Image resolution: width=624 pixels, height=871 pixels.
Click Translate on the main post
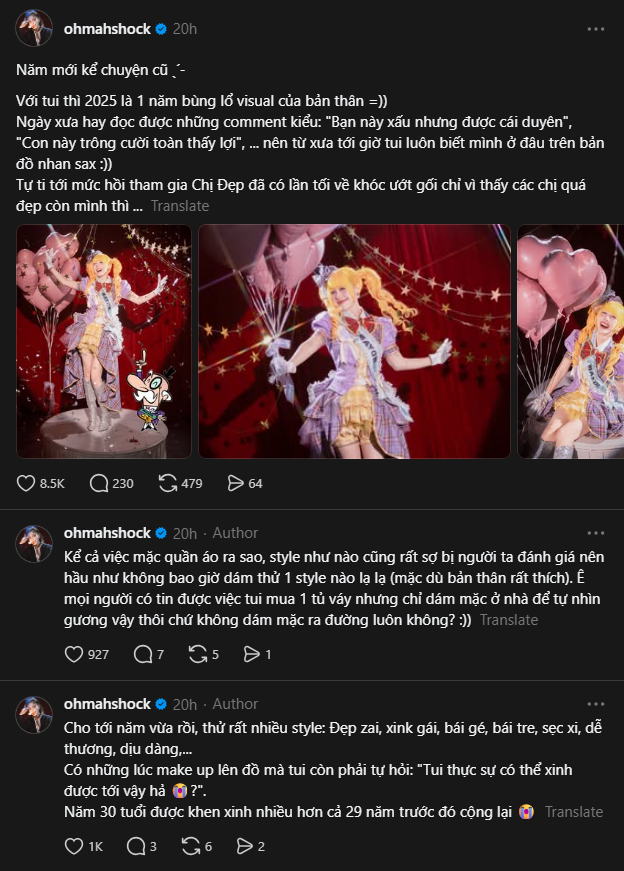click(179, 206)
